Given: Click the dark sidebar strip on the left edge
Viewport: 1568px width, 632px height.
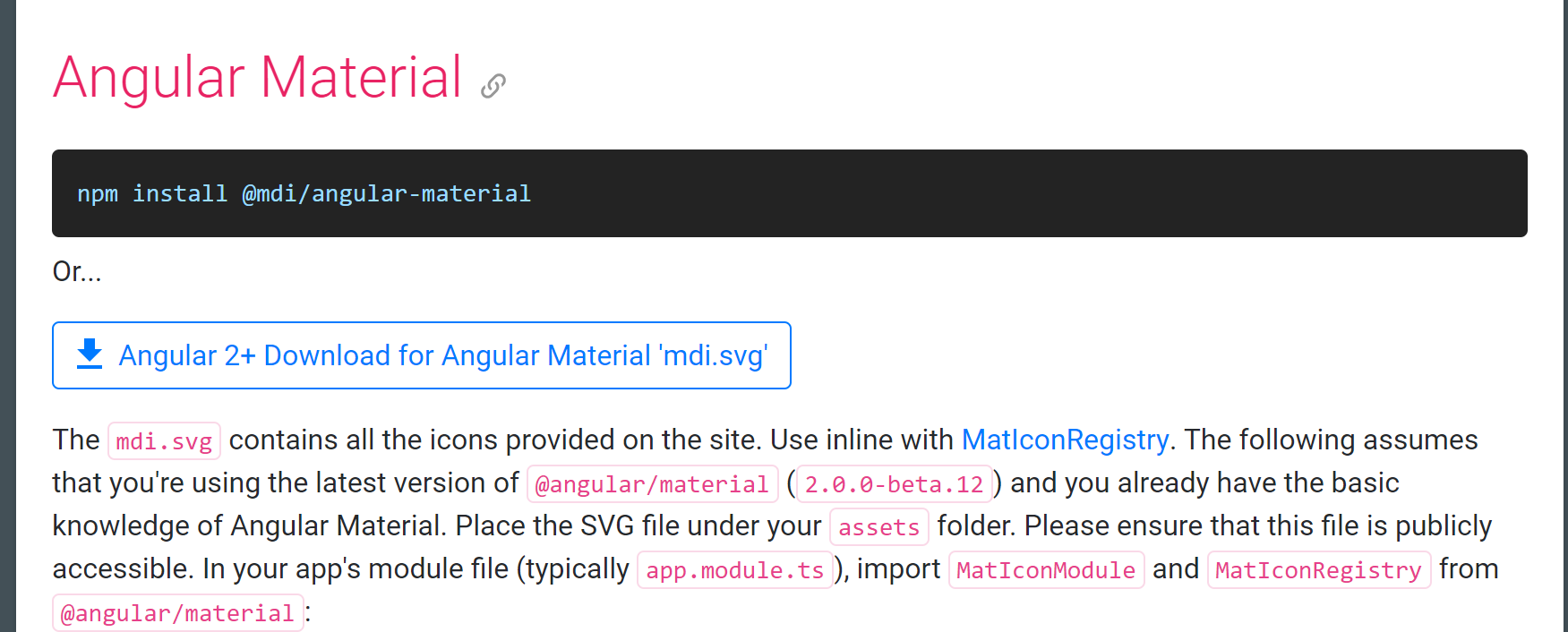Looking at the screenshot, I should point(7,316).
